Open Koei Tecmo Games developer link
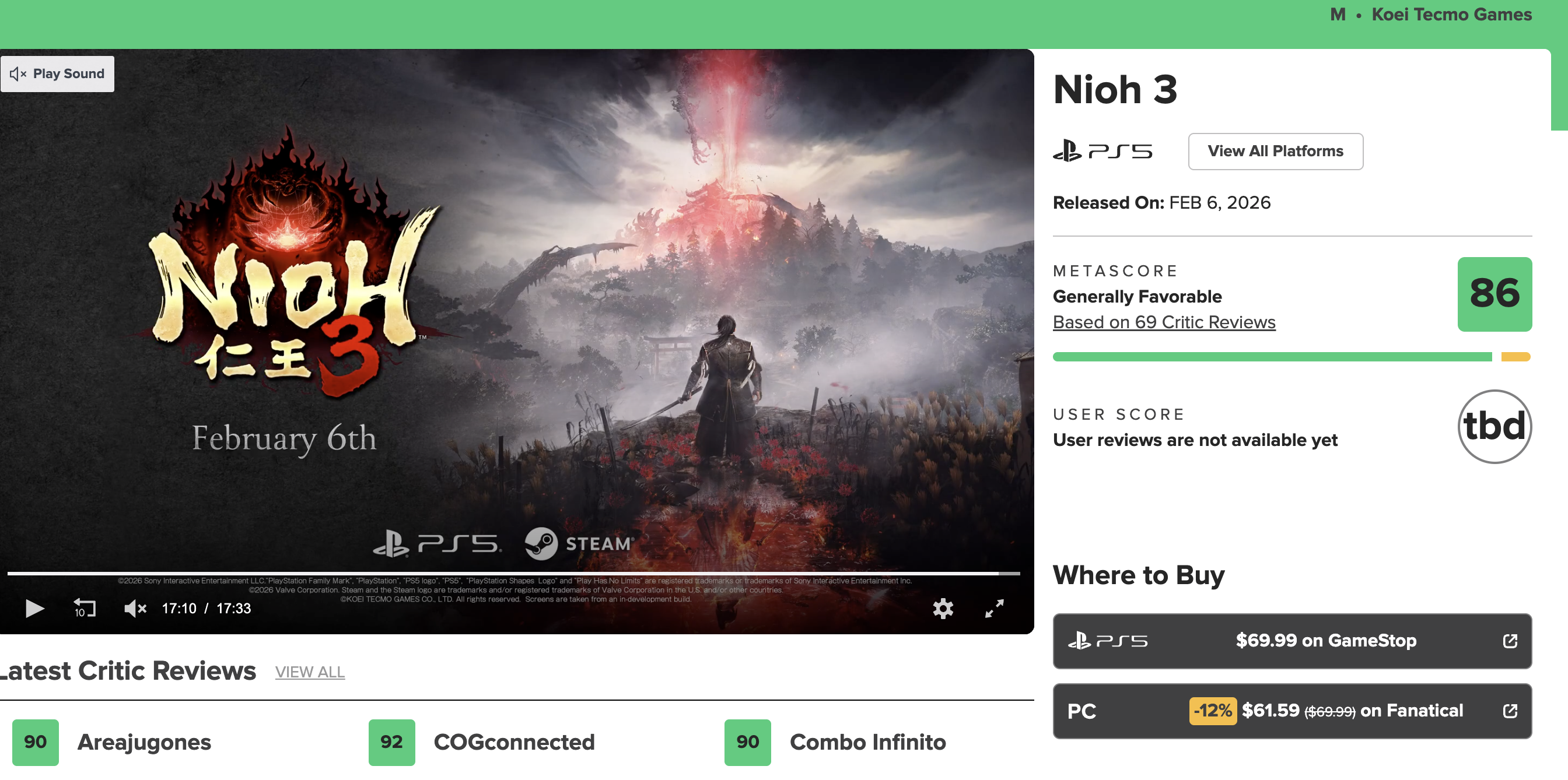Image resolution: width=1568 pixels, height=780 pixels. [1451, 15]
